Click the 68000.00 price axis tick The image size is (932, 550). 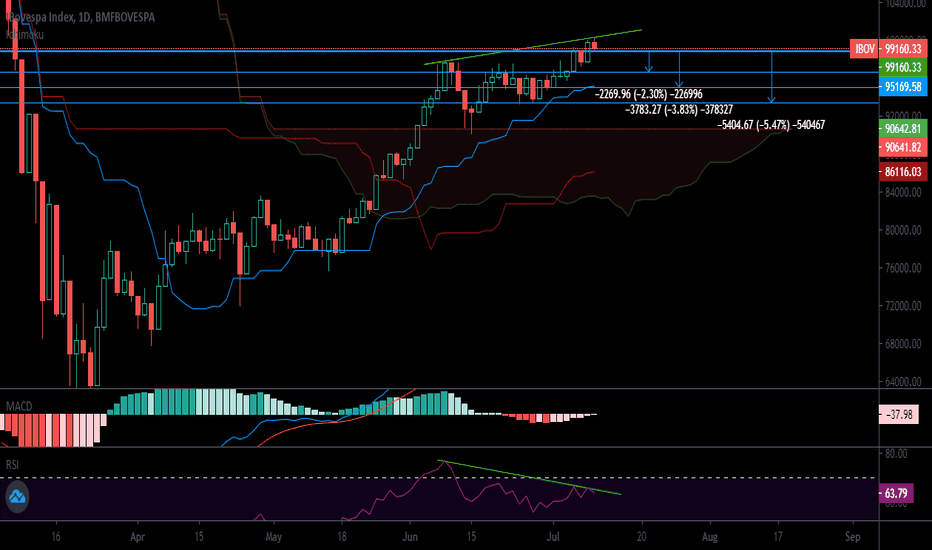click(903, 344)
